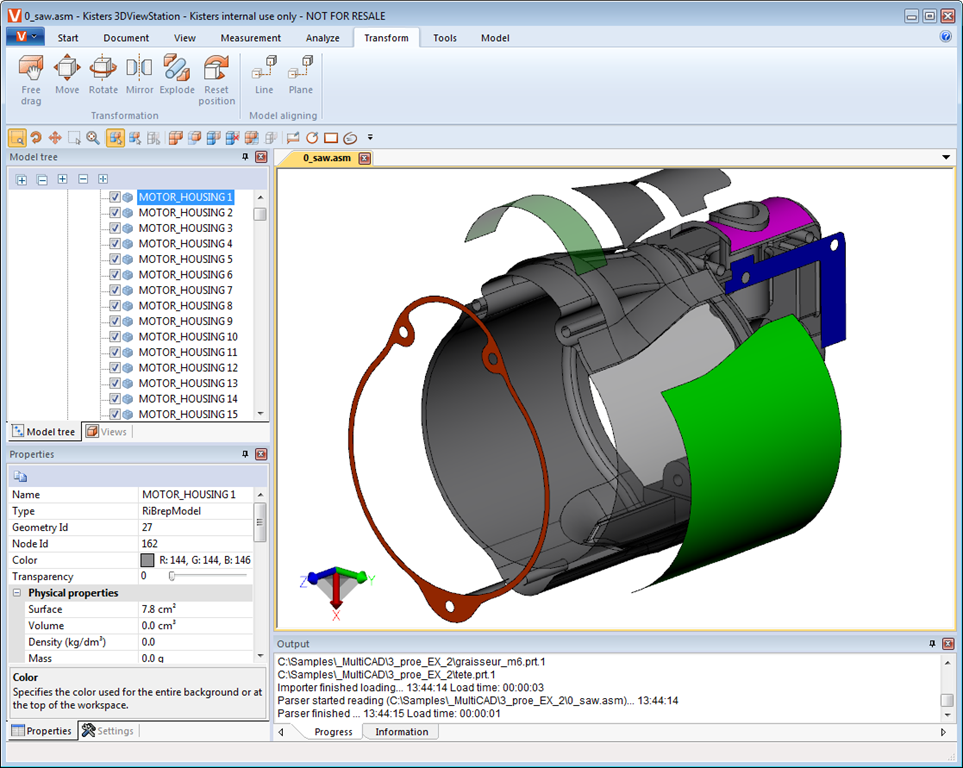The width and height of the screenshot is (963, 768).
Task: Select MOTOR_HOUSING 8 in model tree
Action: 185,306
